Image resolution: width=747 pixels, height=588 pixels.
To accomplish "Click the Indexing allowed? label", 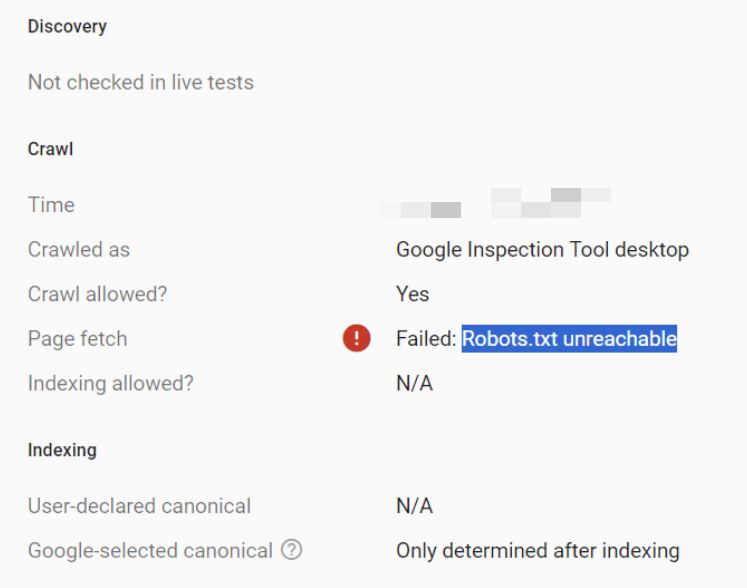I will click(111, 383).
